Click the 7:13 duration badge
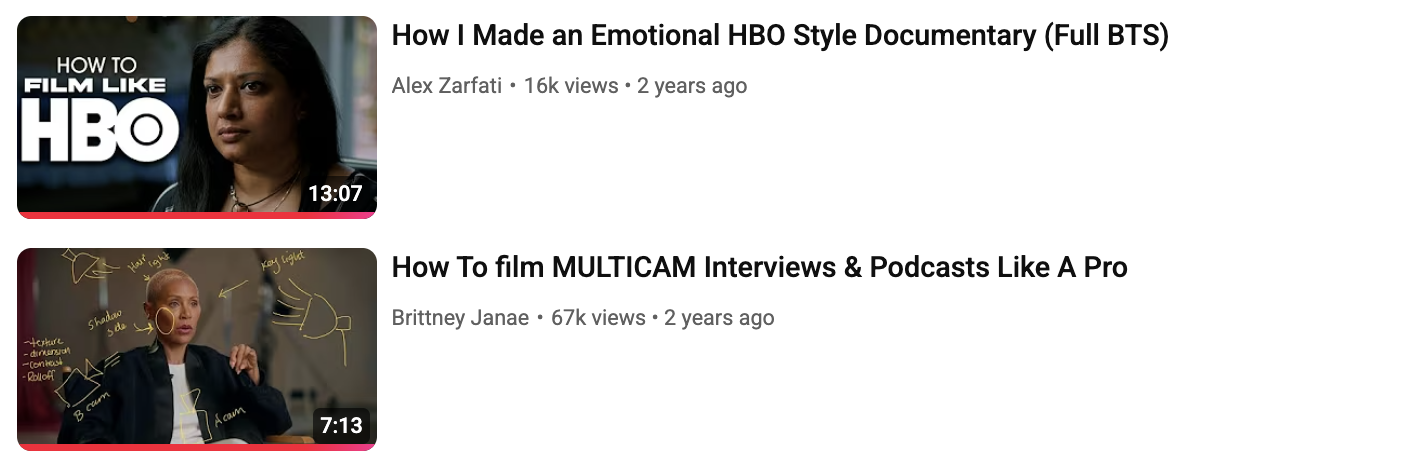Screen dimensions: 1422x470 pyautogui.click(x=341, y=425)
